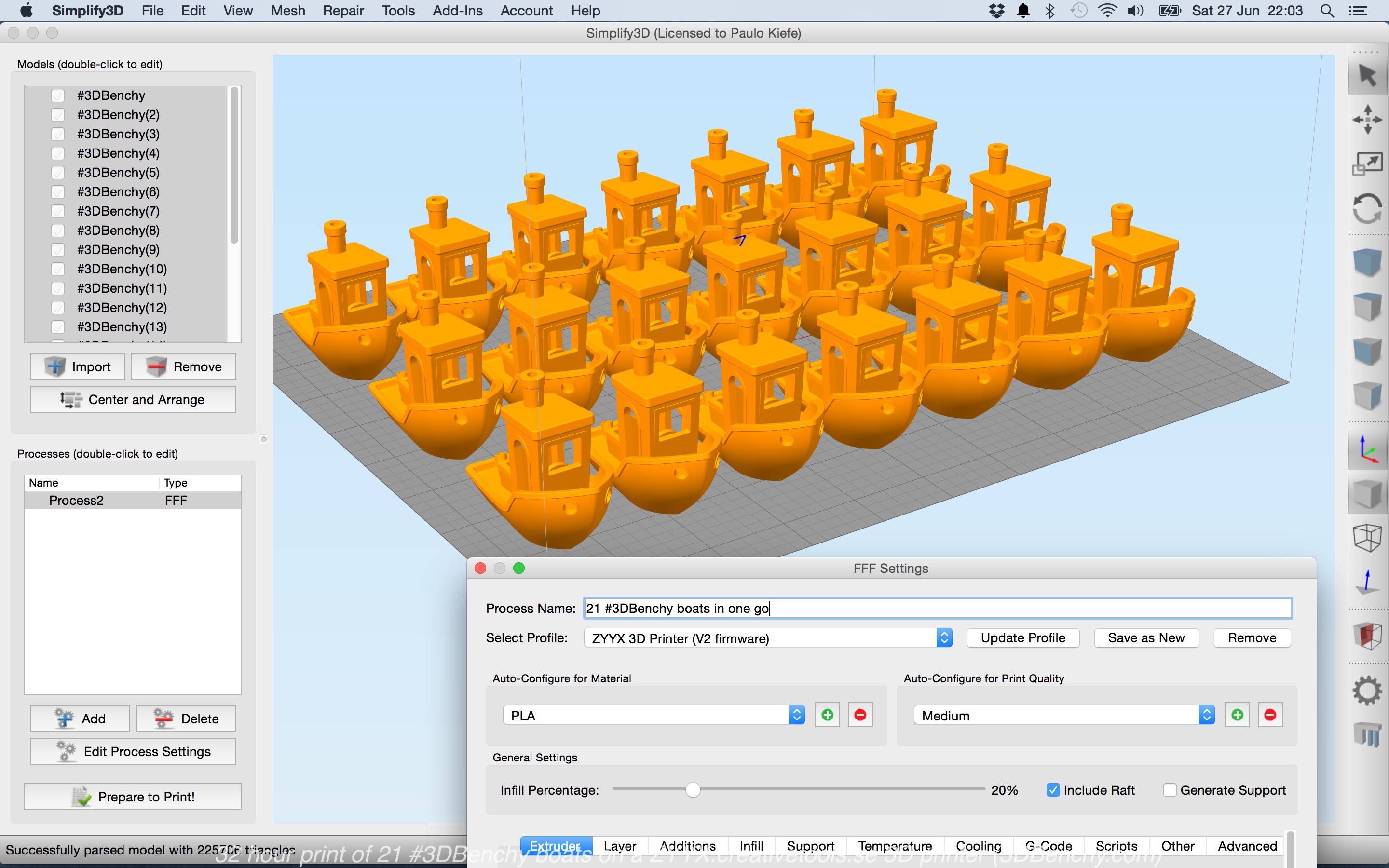Open the Dropbox menu bar icon
Screen dimensions: 1389x868
pyautogui.click(x=996, y=11)
